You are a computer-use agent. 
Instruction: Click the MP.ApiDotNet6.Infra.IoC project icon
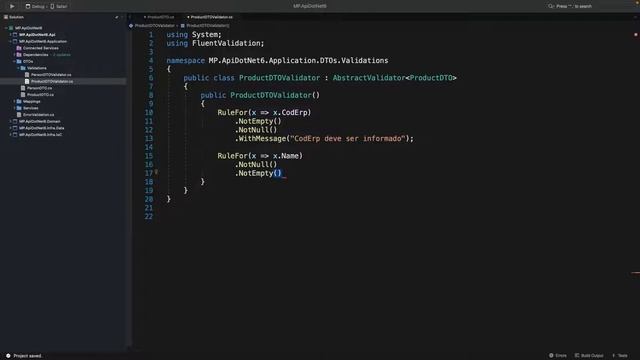pyautogui.click(x=15, y=134)
